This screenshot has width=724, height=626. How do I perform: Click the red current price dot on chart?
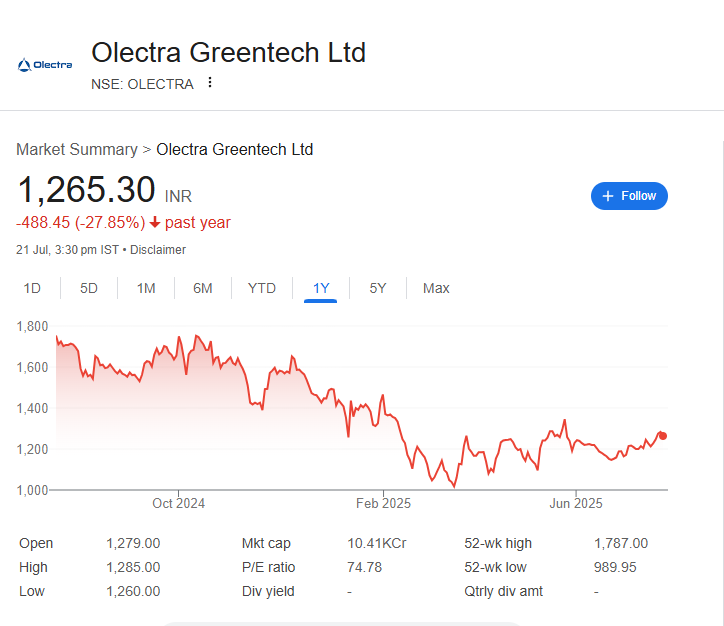[x=663, y=436]
